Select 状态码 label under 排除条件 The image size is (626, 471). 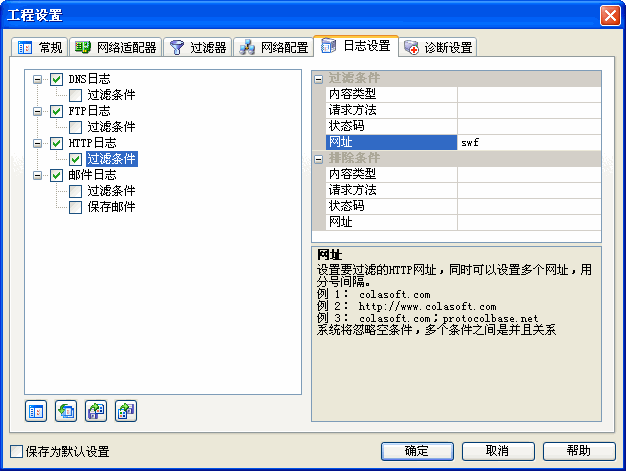tap(346, 206)
